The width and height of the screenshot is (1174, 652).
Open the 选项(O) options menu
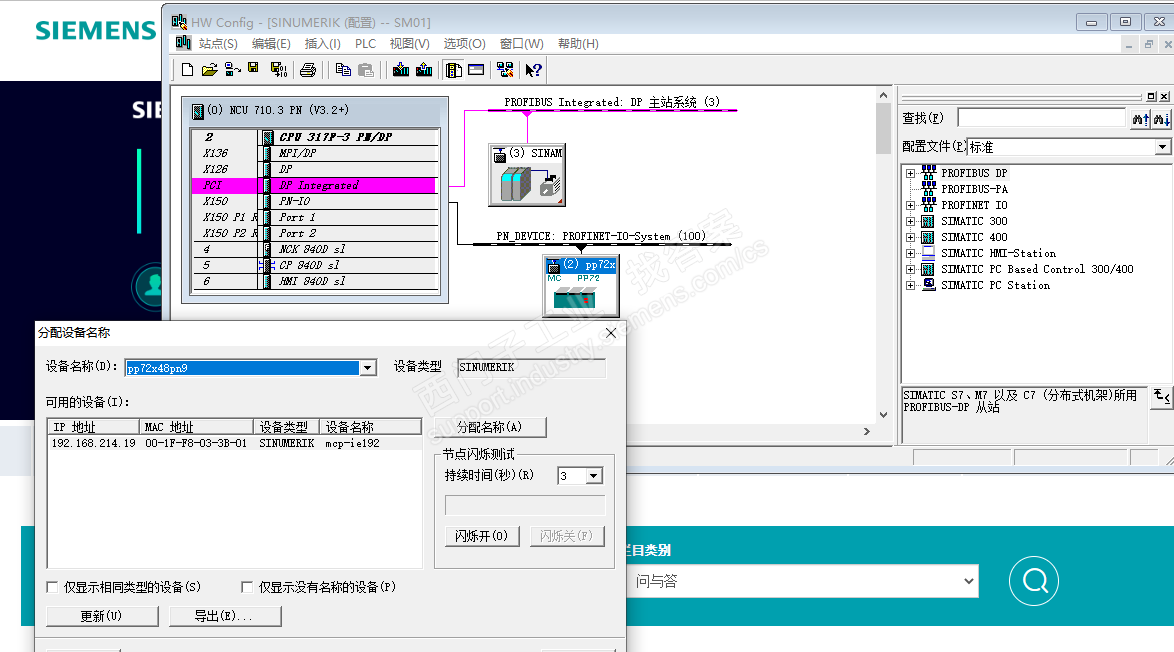coord(464,44)
